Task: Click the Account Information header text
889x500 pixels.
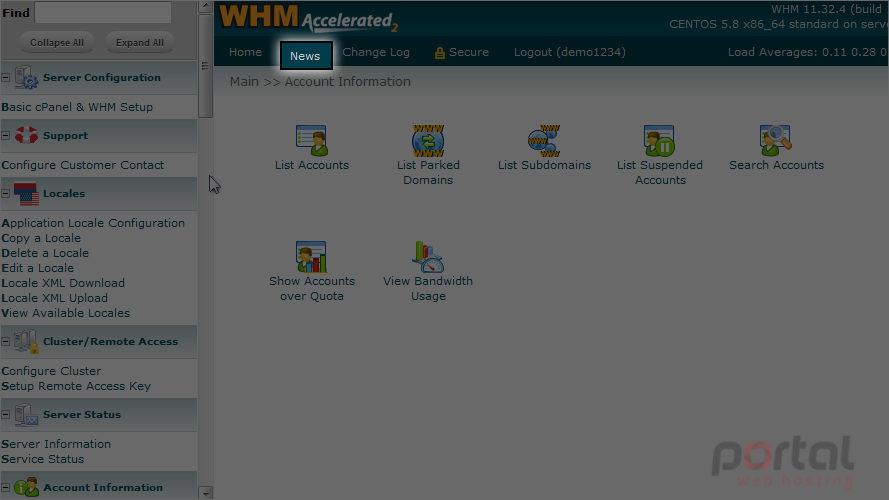Action: click(x=103, y=487)
